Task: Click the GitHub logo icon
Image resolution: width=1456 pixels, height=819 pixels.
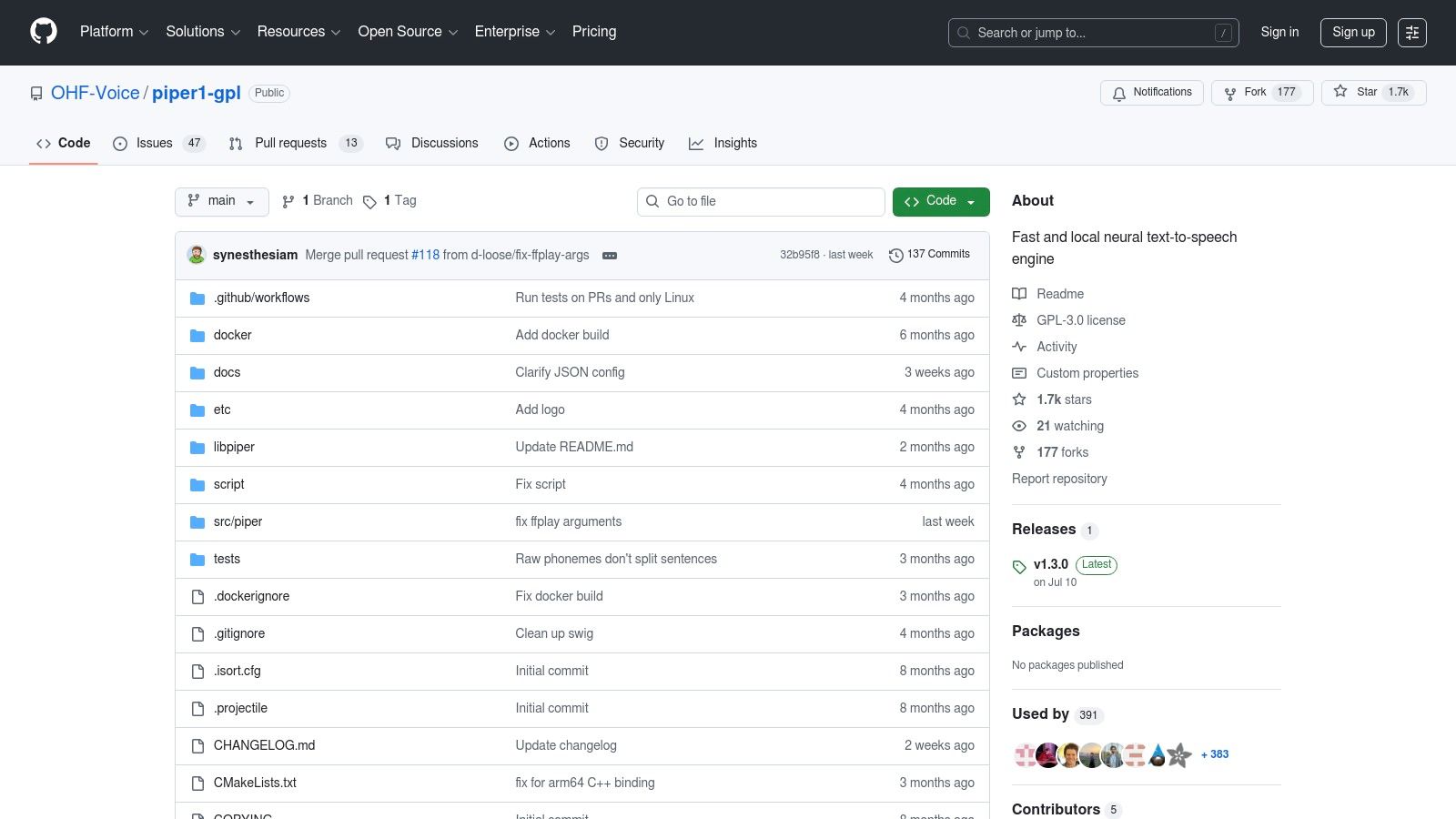Action: [44, 32]
